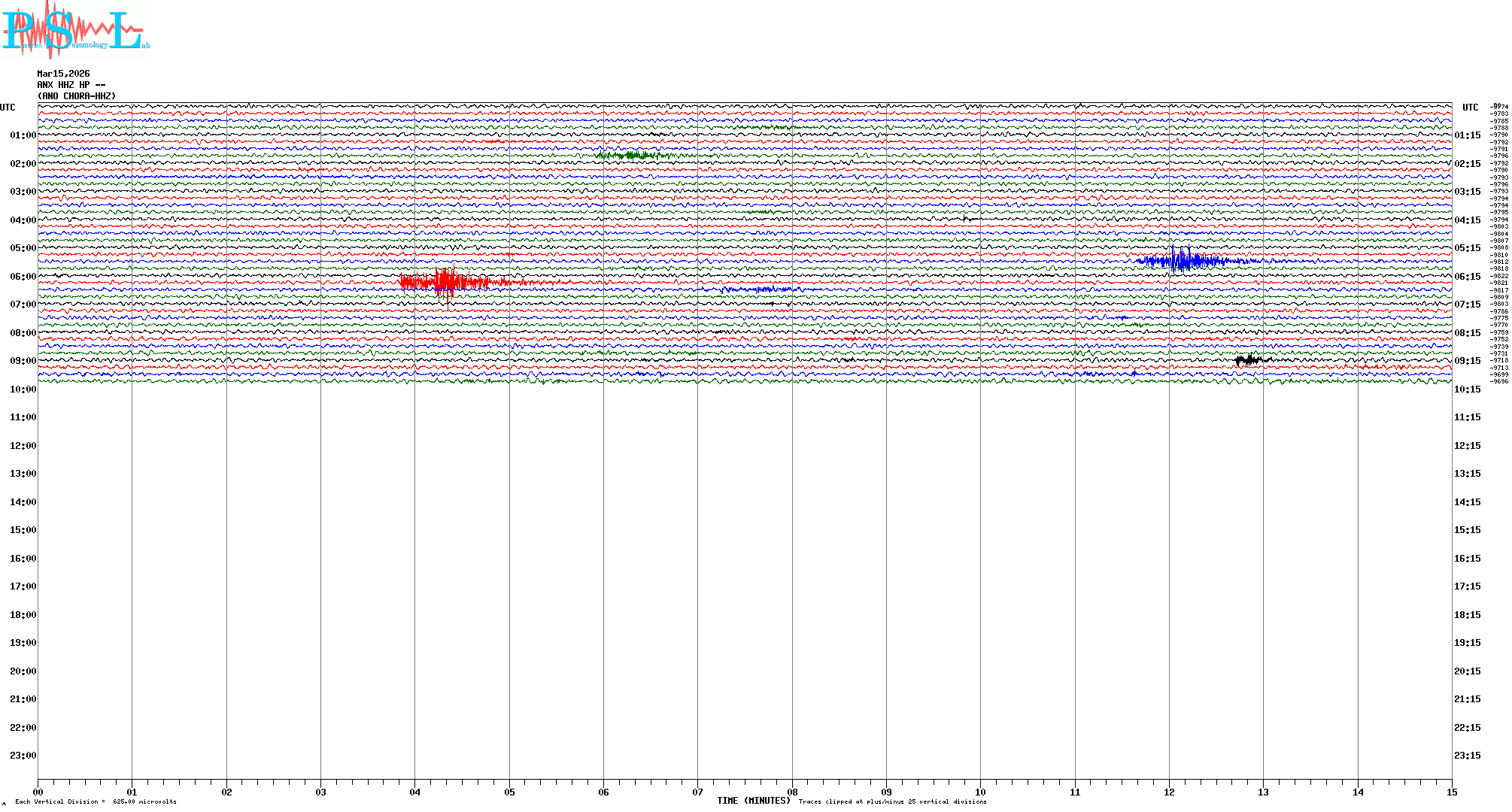This screenshot has width=1512, height=812.
Task: Click the UTC label at top left
Action: pos(8,108)
